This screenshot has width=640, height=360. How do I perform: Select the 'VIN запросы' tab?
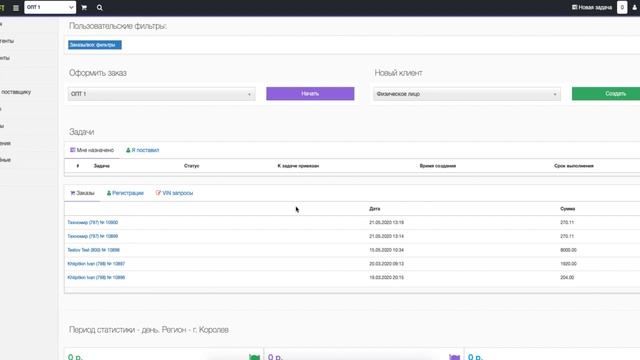(174, 193)
